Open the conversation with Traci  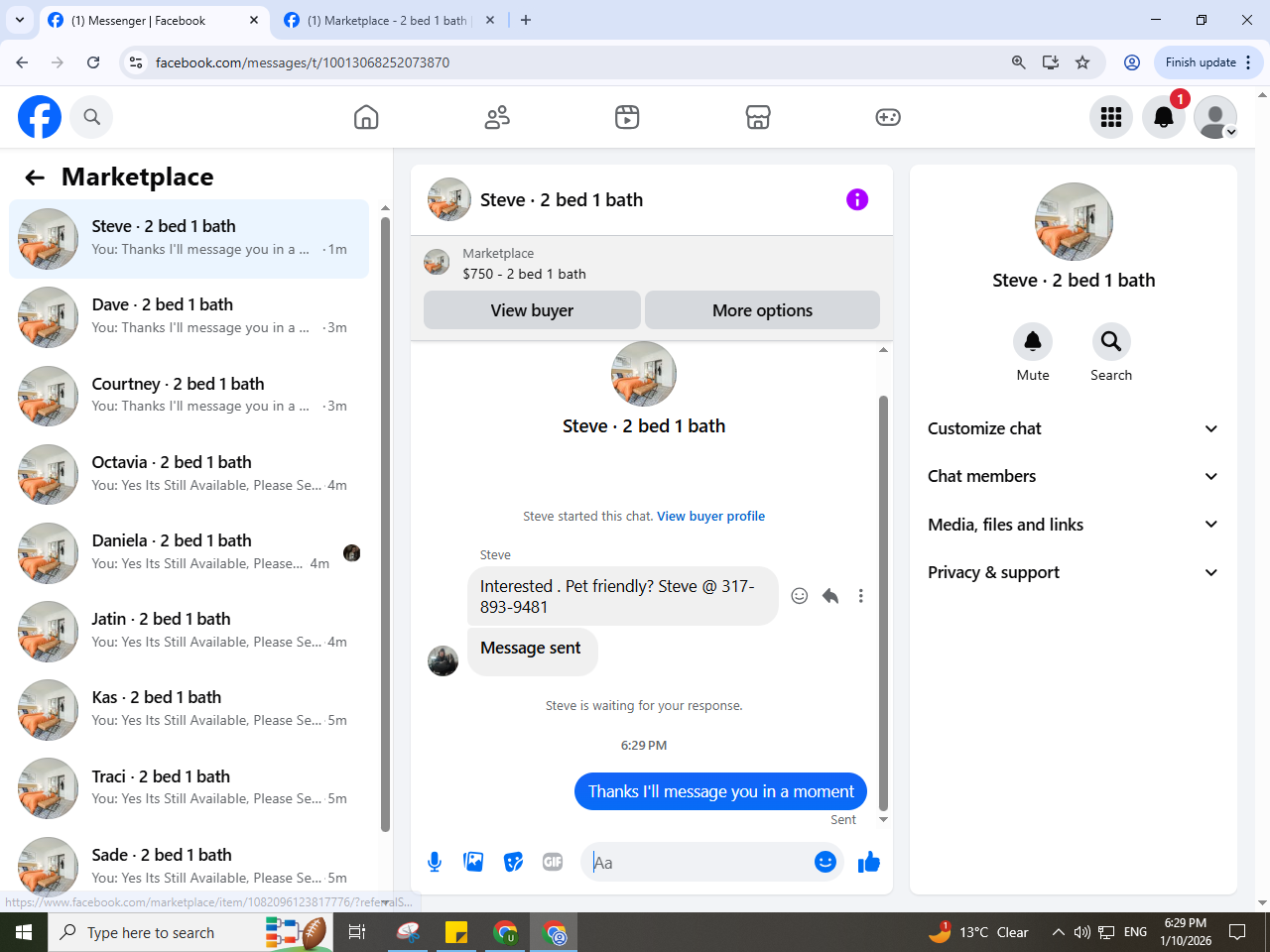pos(189,787)
